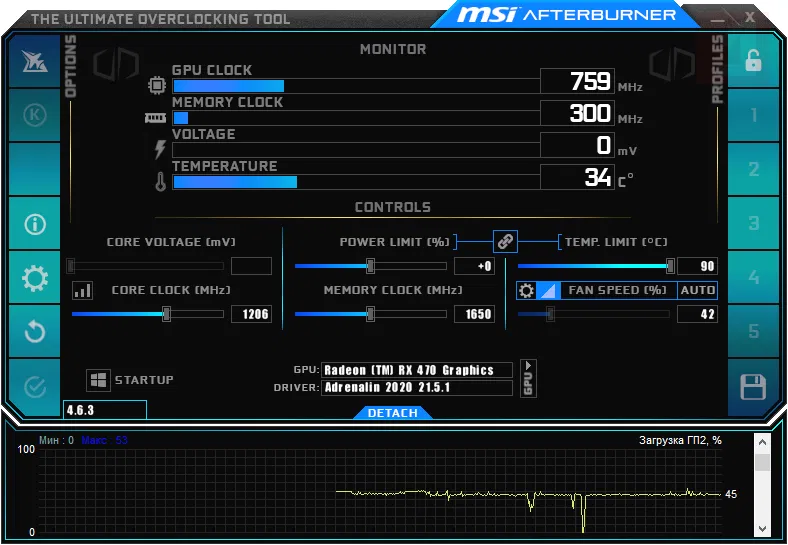The image size is (788, 545).
Task: Click the OC Scanner K icon
Action: click(34, 115)
